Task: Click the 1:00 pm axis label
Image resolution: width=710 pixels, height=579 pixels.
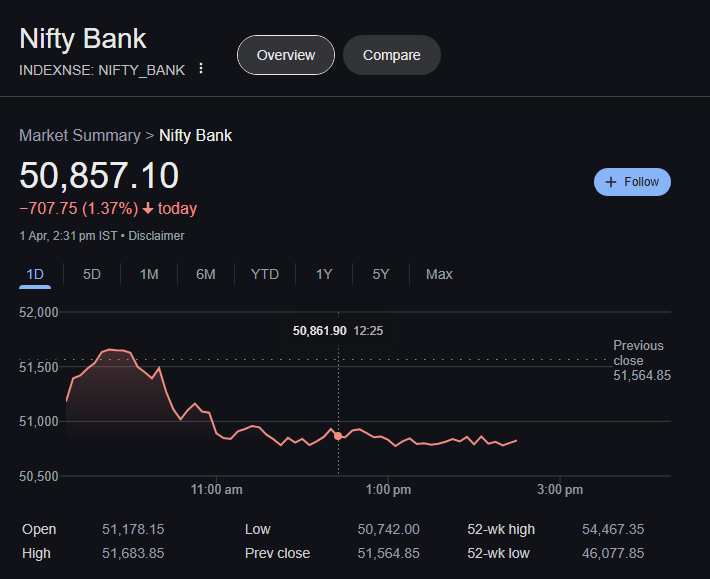Action: (389, 489)
